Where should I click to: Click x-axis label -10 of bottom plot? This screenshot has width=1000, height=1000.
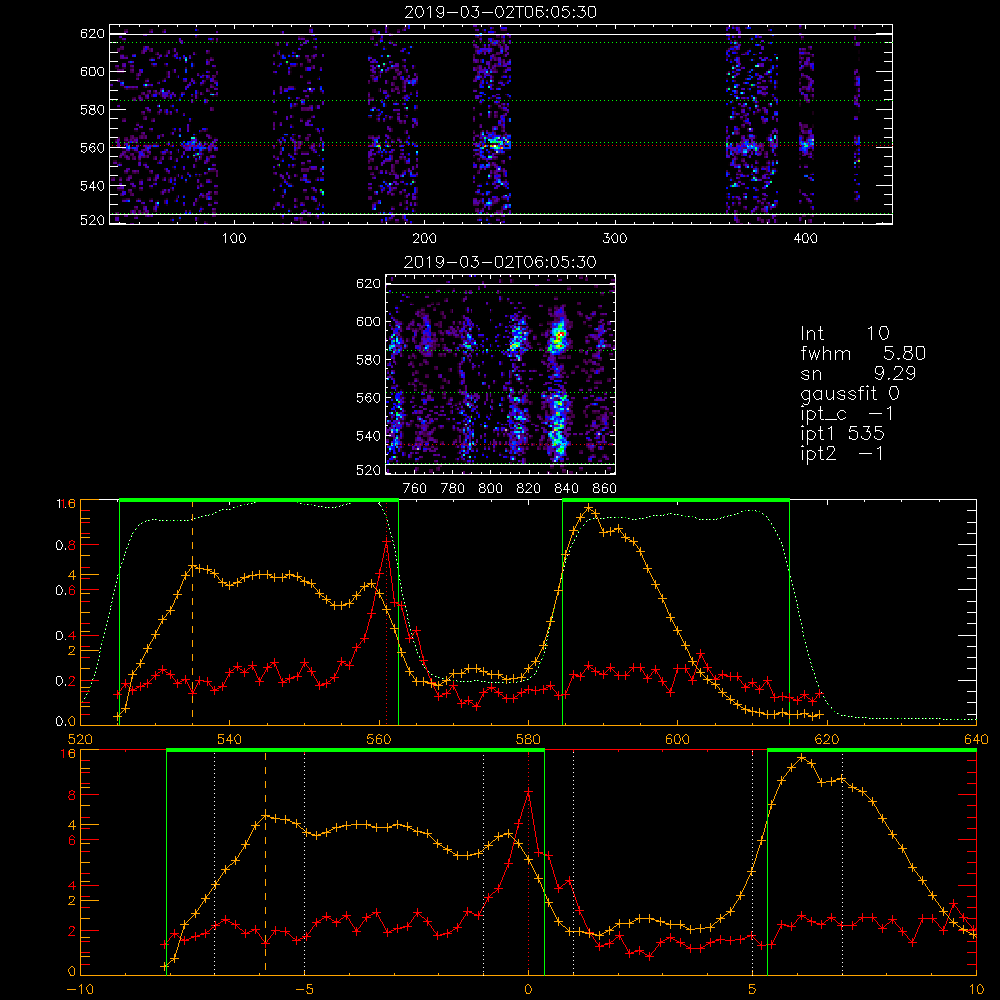click(x=80, y=990)
